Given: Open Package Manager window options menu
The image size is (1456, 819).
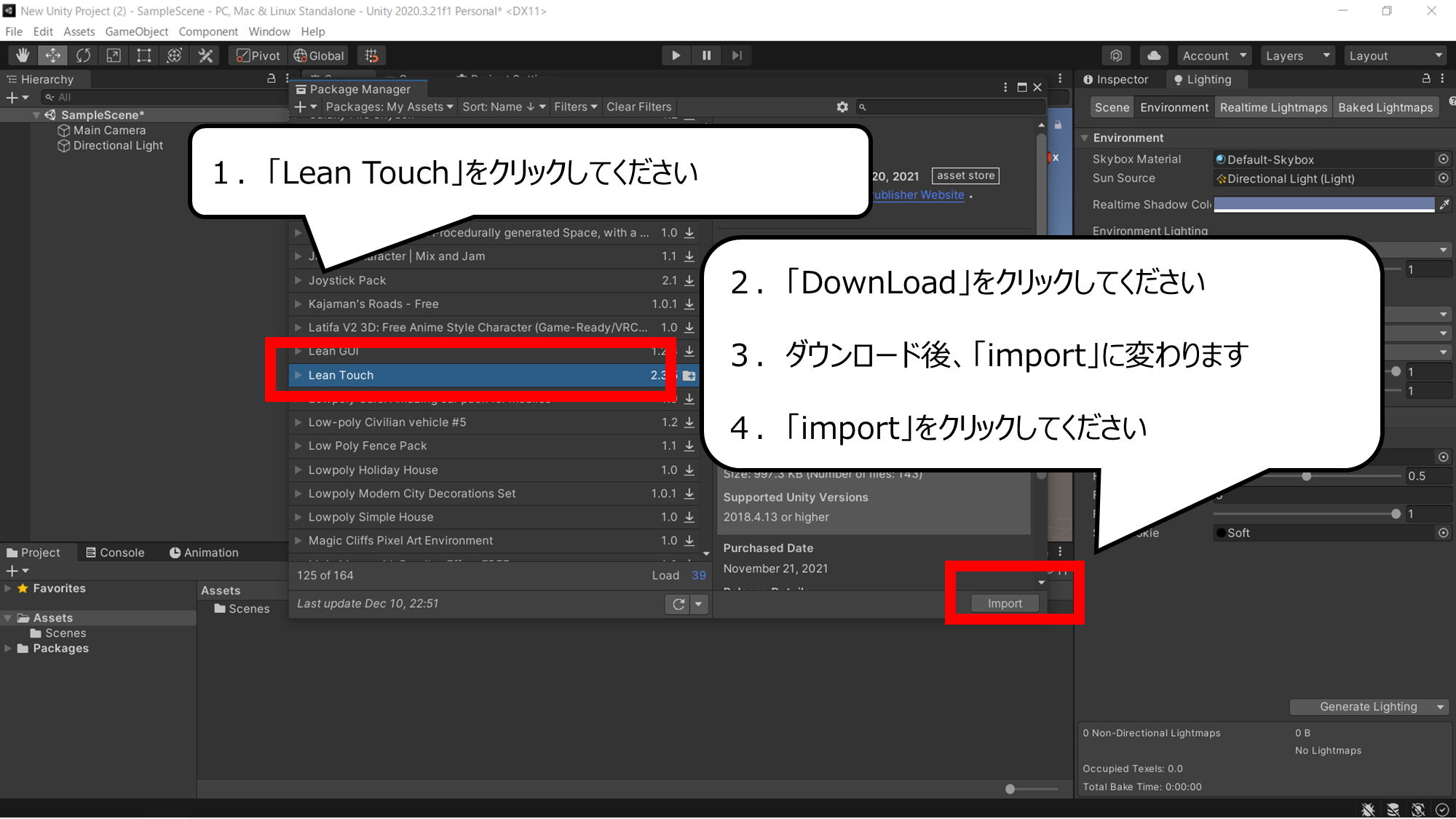Looking at the screenshot, I should click(x=1005, y=87).
